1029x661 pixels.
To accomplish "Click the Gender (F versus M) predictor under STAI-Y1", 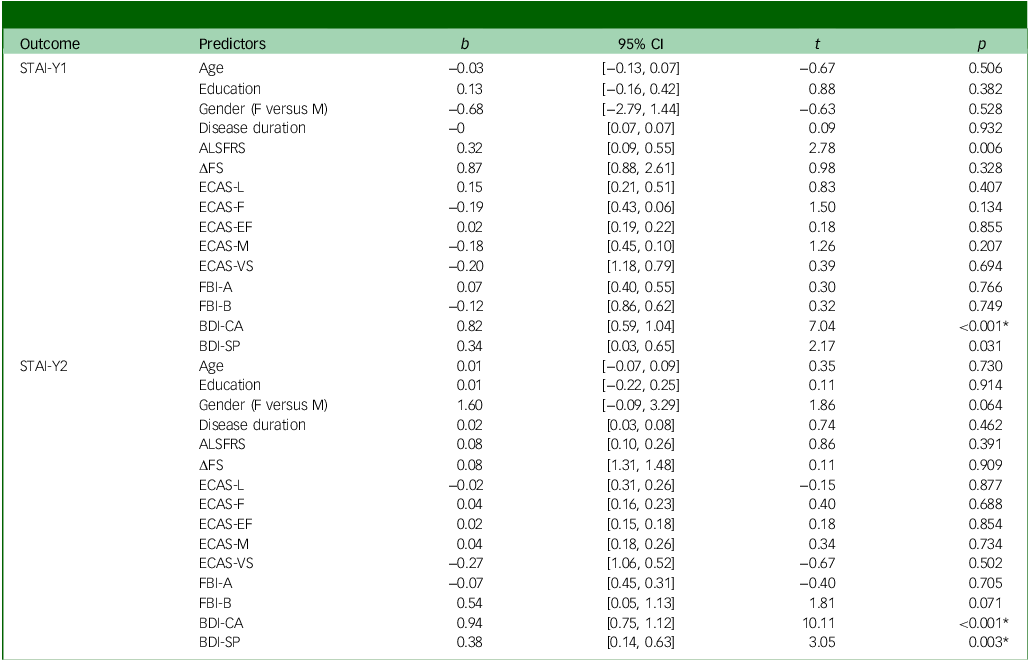I will click(x=263, y=109).
